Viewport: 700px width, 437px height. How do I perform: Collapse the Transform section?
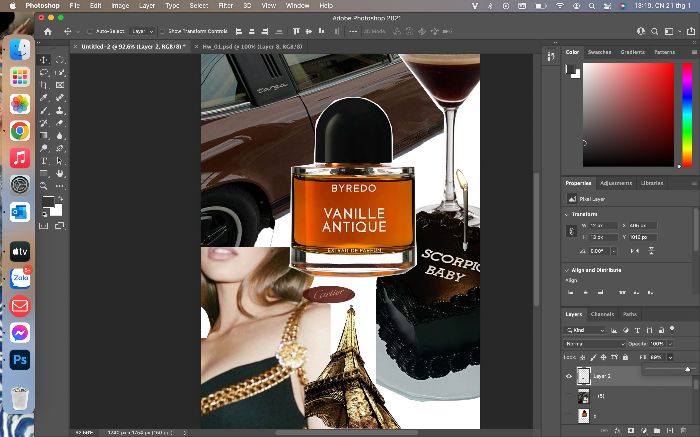point(567,214)
